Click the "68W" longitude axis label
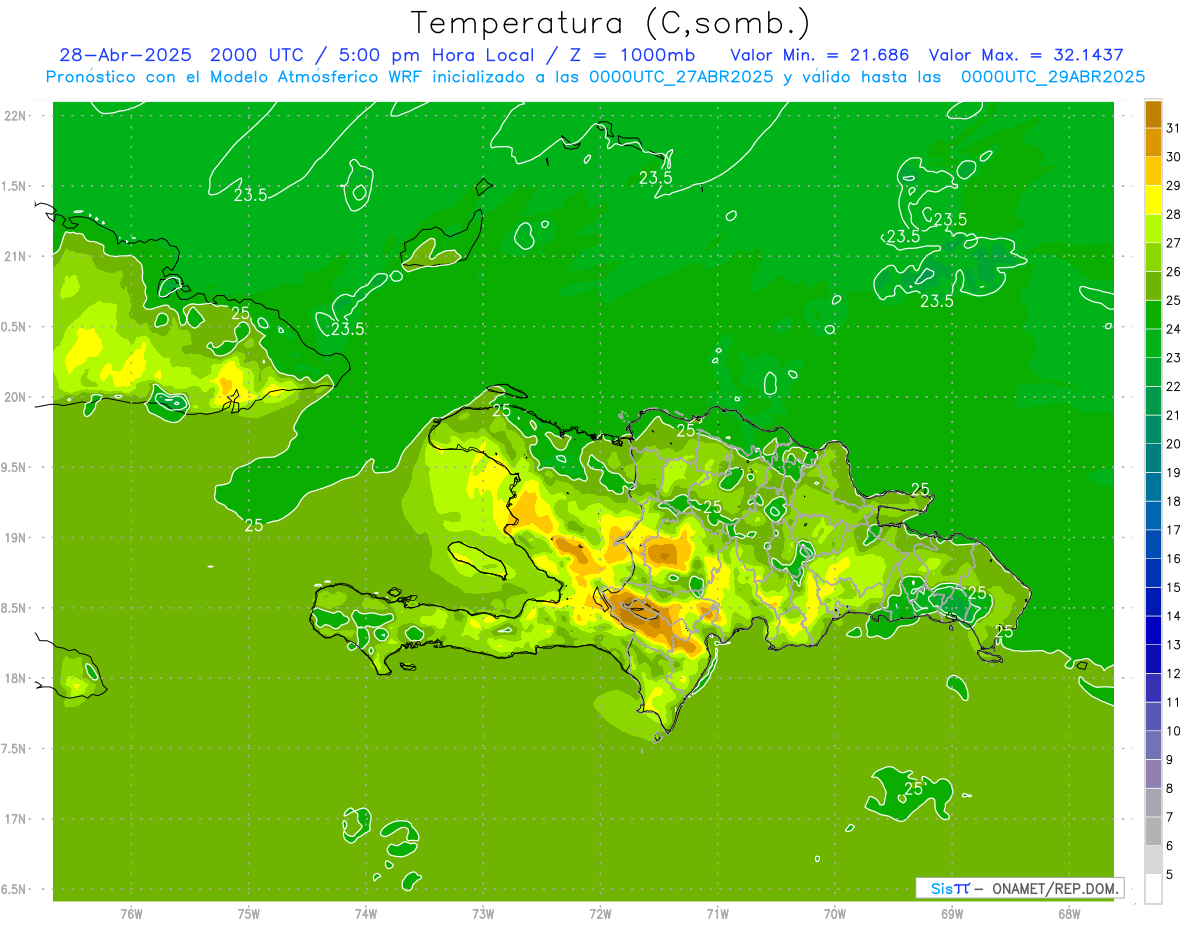Screen dimensions: 1200x927 click(x=1069, y=913)
